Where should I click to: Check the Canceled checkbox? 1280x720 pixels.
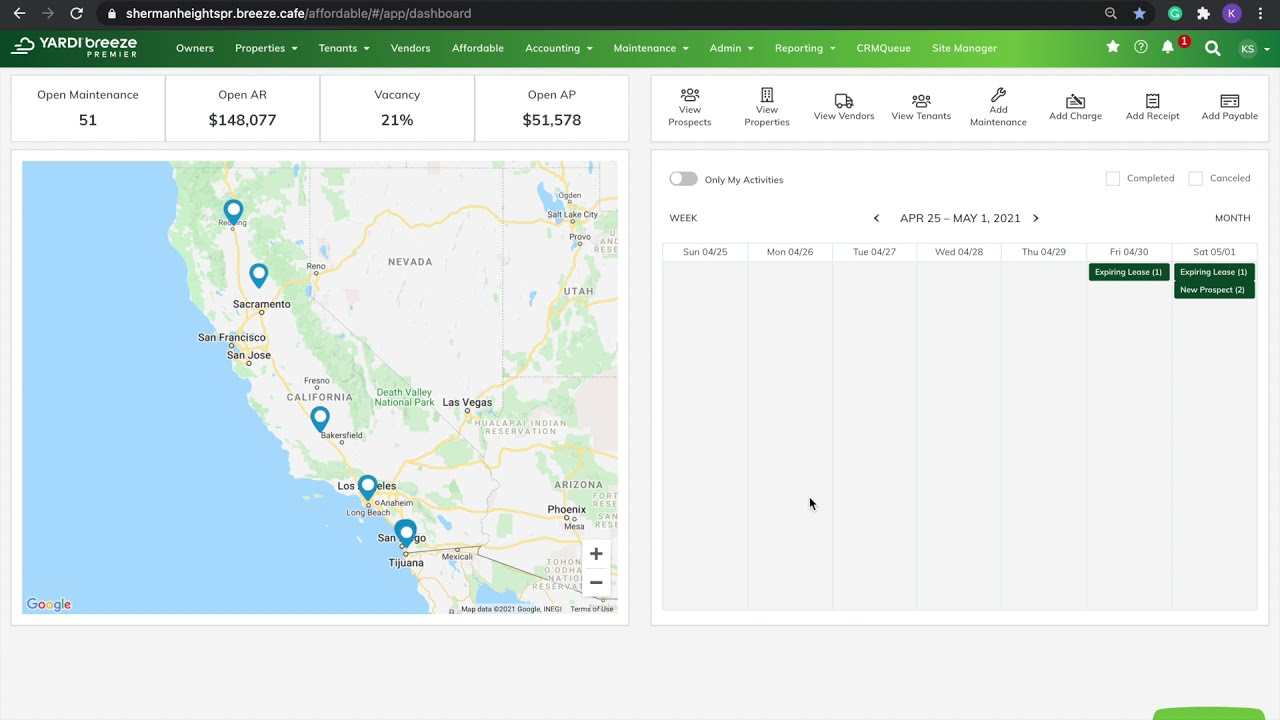[1195, 178]
